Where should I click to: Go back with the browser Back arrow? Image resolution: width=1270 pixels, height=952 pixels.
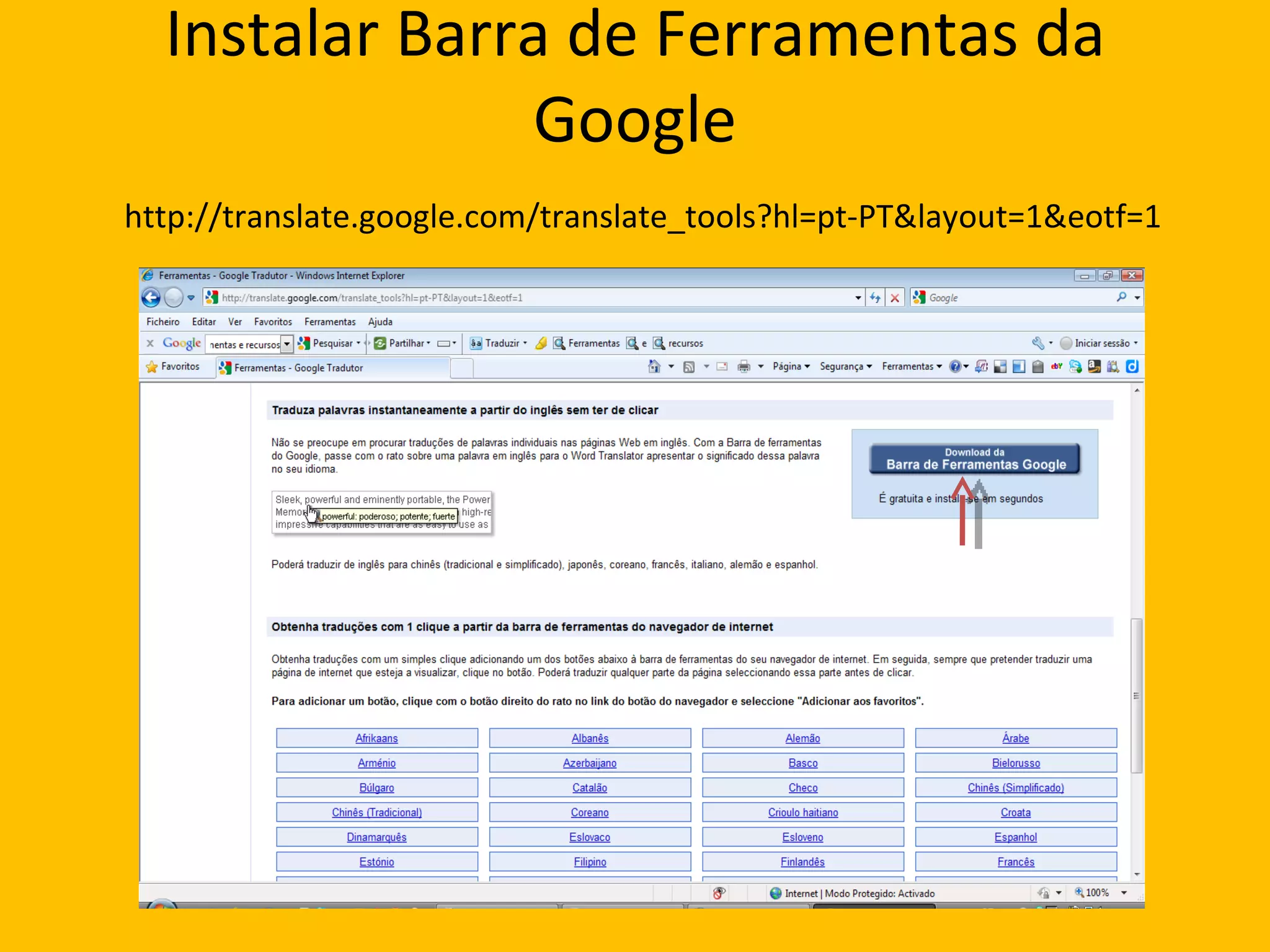[x=151, y=297]
